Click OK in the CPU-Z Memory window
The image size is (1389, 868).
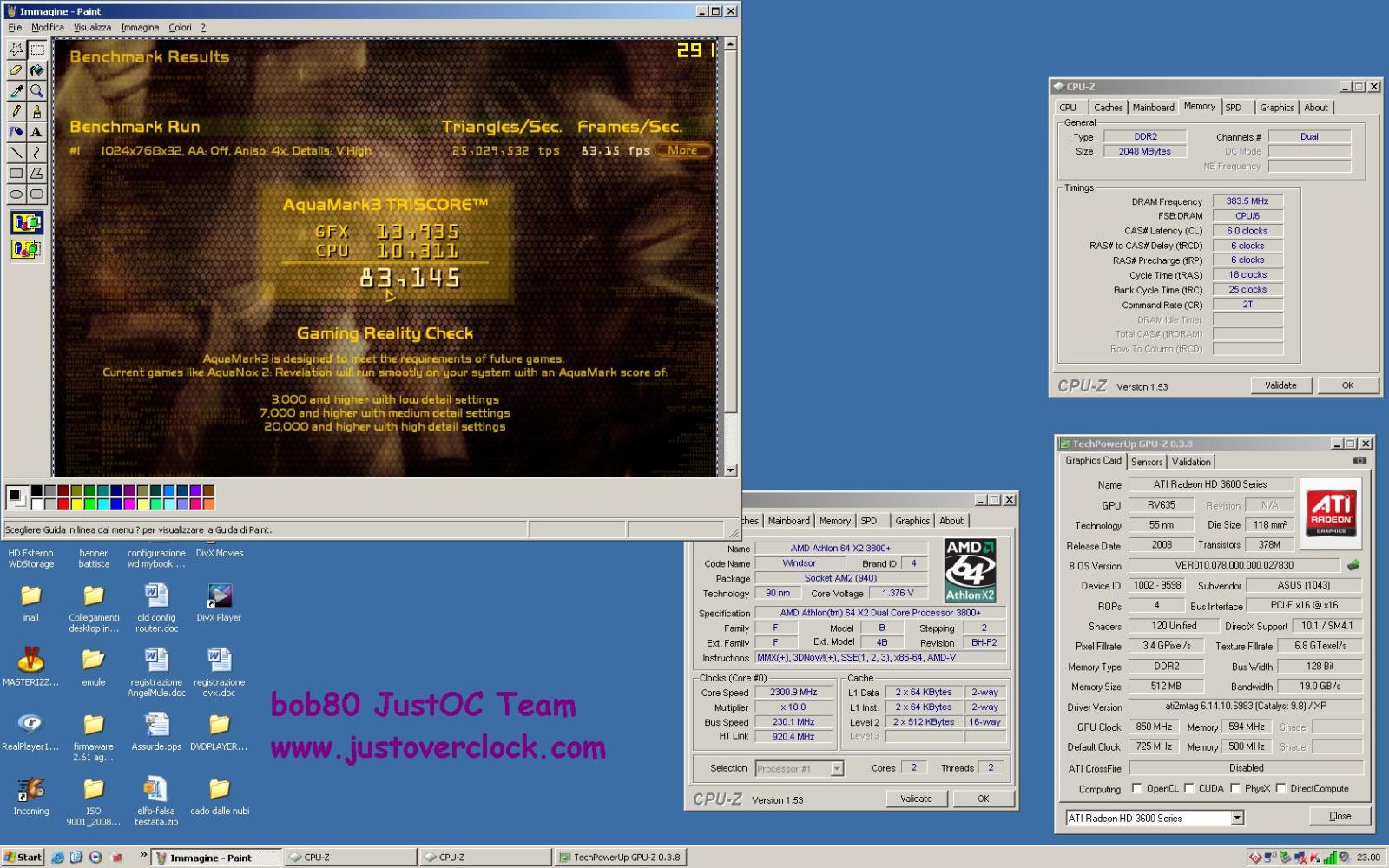click(x=1347, y=385)
